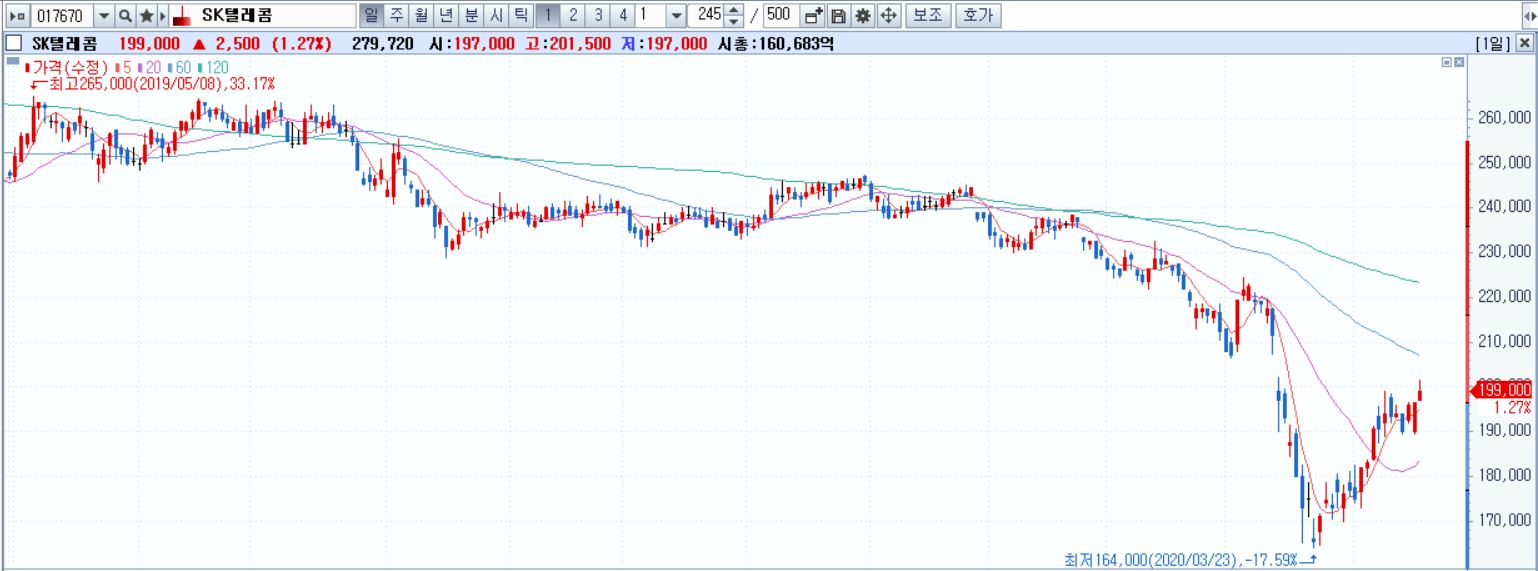Viewport: 1538px width, 571px height.
Task: Close the price panel with small x icon
Action: tap(1459, 62)
